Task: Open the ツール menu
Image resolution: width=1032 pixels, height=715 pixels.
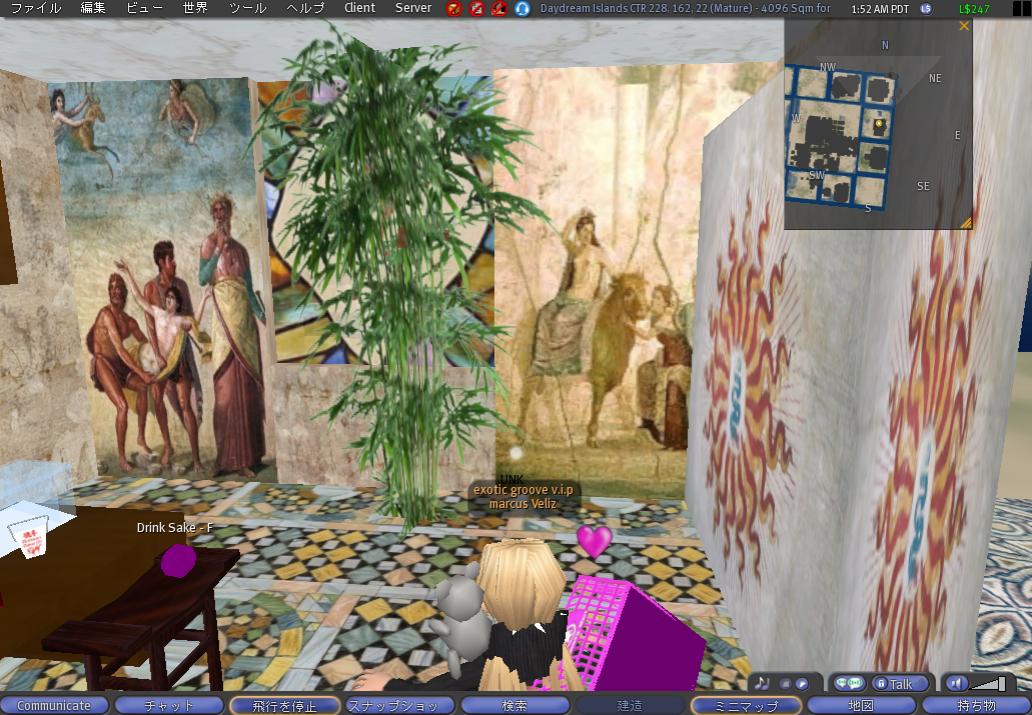Action: [247, 8]
